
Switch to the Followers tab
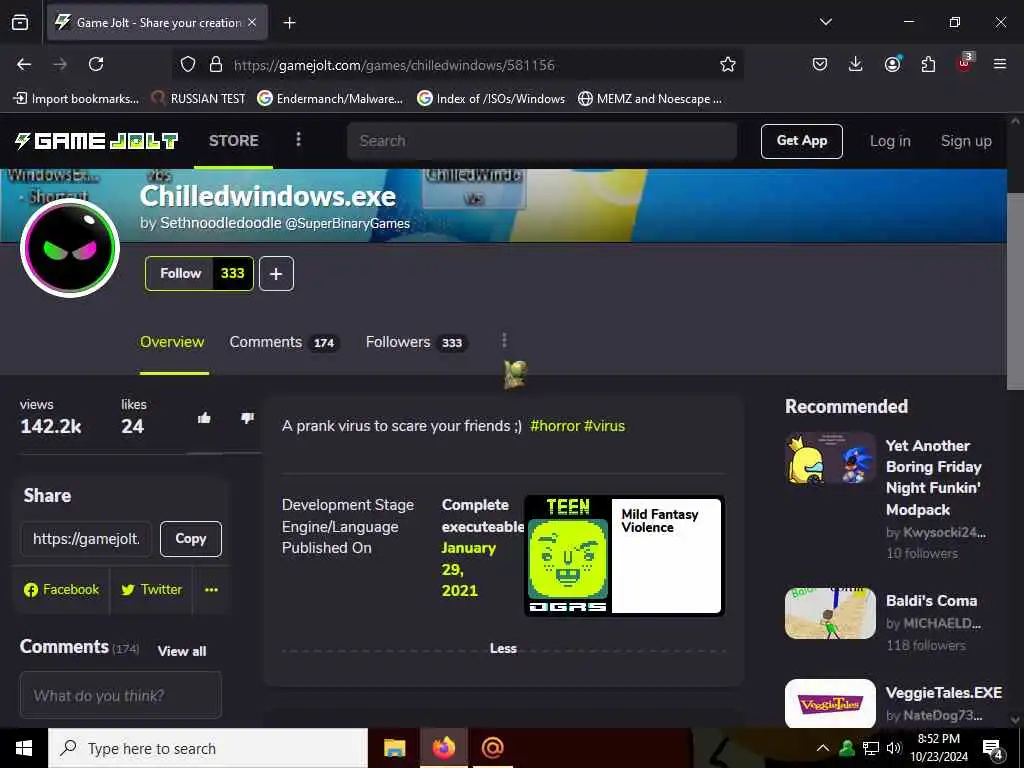(416, 342)
